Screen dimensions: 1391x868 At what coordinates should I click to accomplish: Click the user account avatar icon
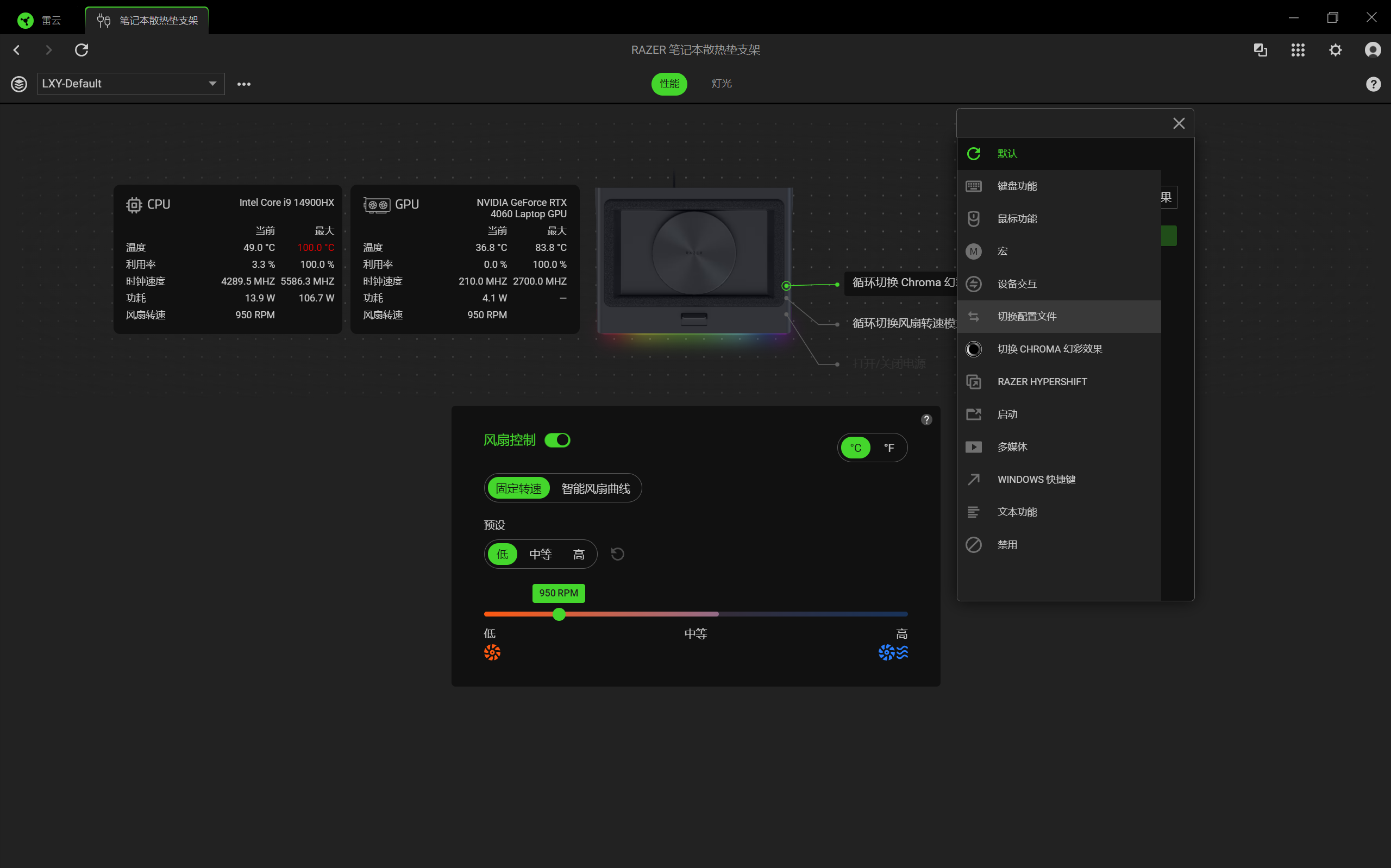click(x=1372, y=50)
